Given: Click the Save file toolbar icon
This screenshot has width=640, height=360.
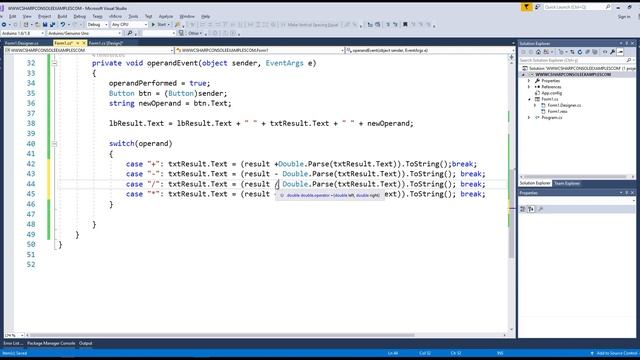Looking at the screenshot, I should (x=45, y=24).
